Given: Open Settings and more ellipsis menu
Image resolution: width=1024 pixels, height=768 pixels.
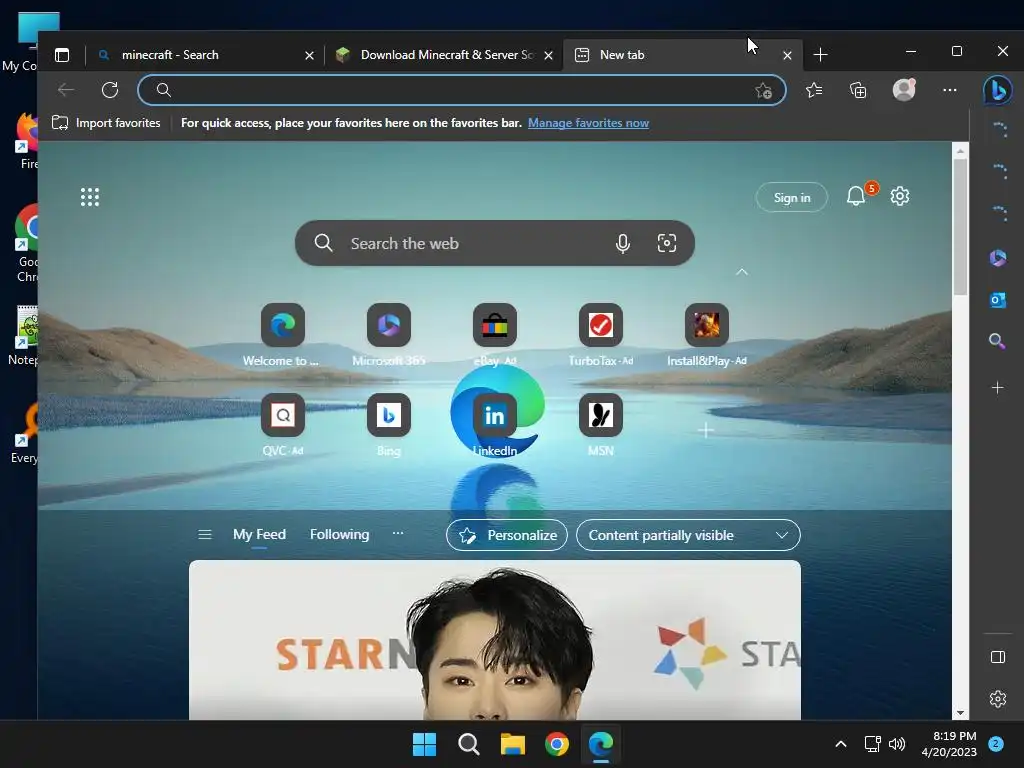Looking at the screenshot, I should (x=950, y=90).
